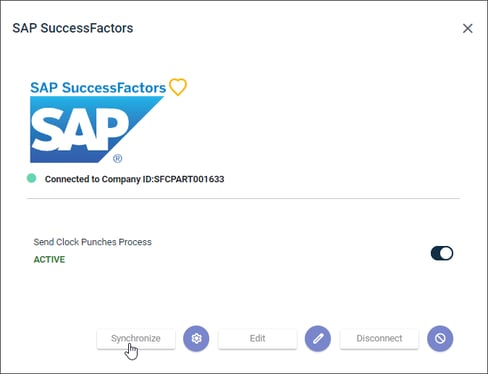The image size is (488, 374).
Task: Click the Connected to Company ID text
Action: pyautogui.click(x=134, y=179)
